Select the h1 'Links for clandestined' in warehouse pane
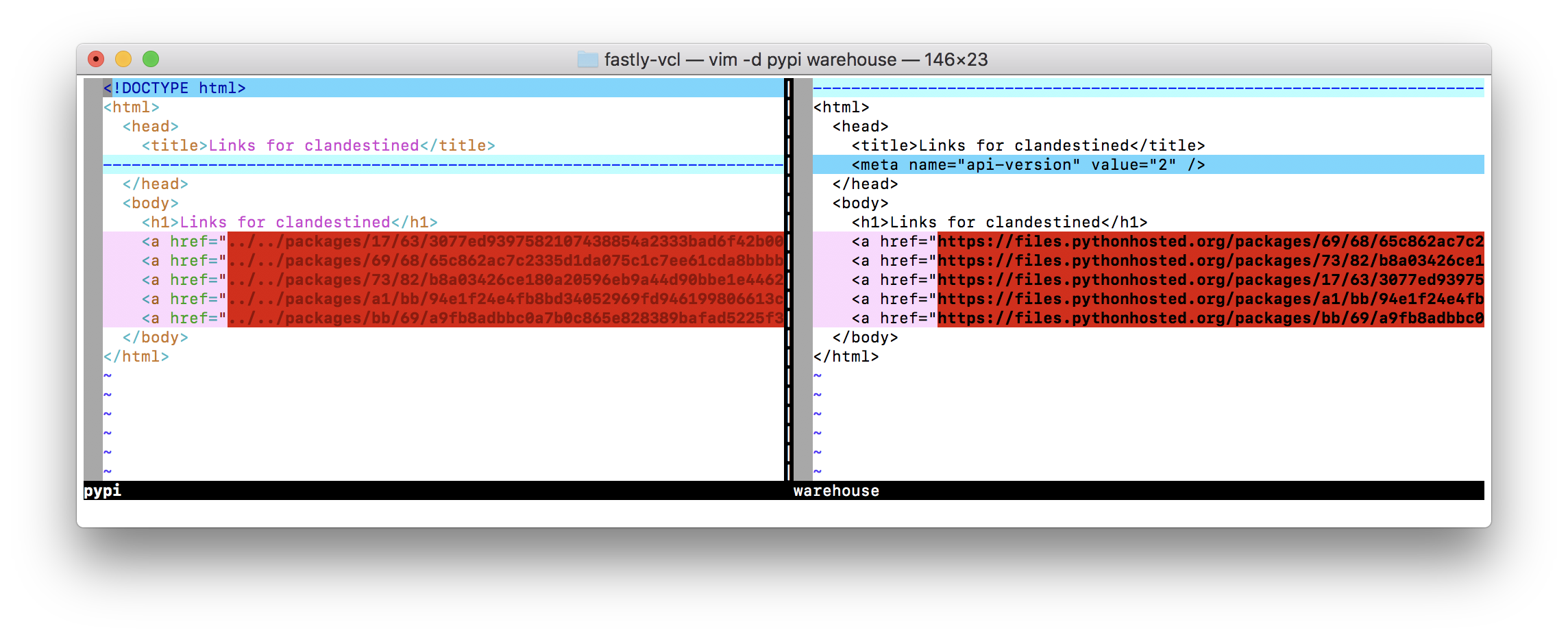 coord(1000,222)
